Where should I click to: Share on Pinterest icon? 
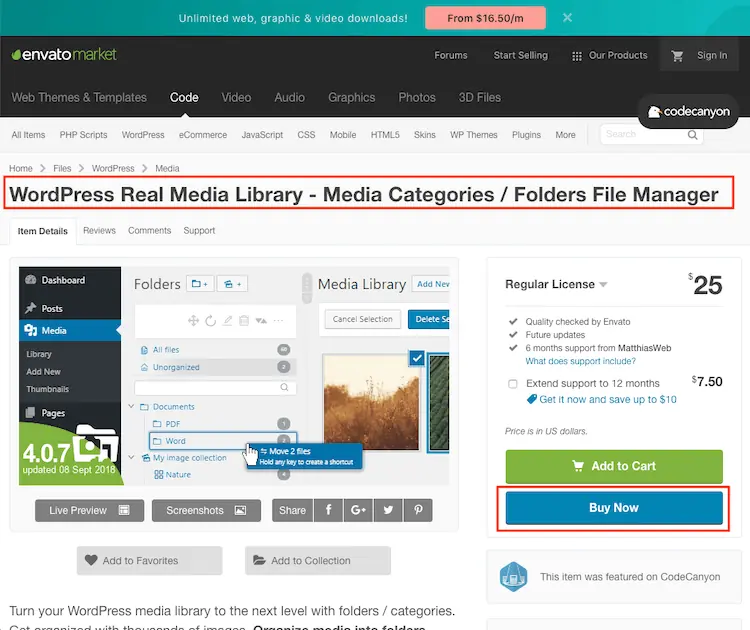[x=418, y=510]
